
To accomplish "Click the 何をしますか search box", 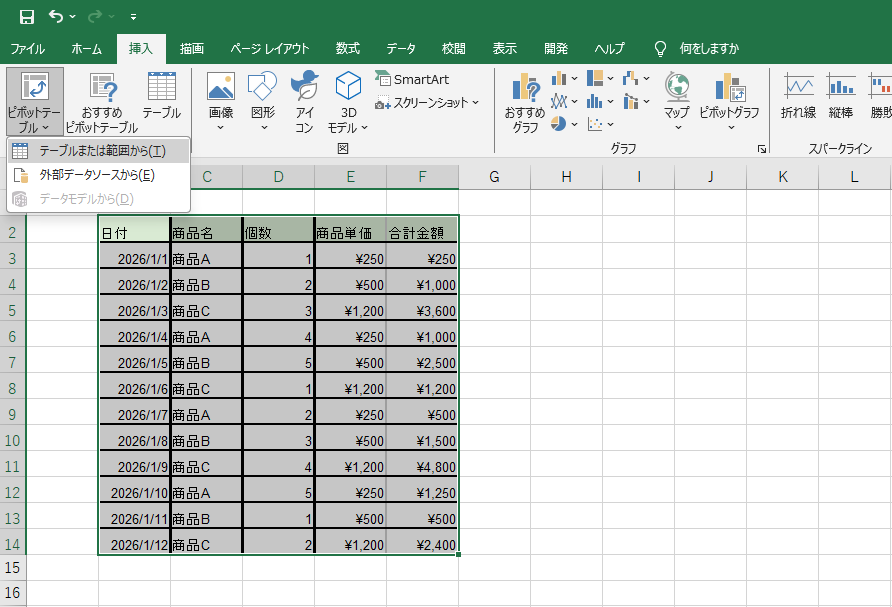I will click(709, 48).
